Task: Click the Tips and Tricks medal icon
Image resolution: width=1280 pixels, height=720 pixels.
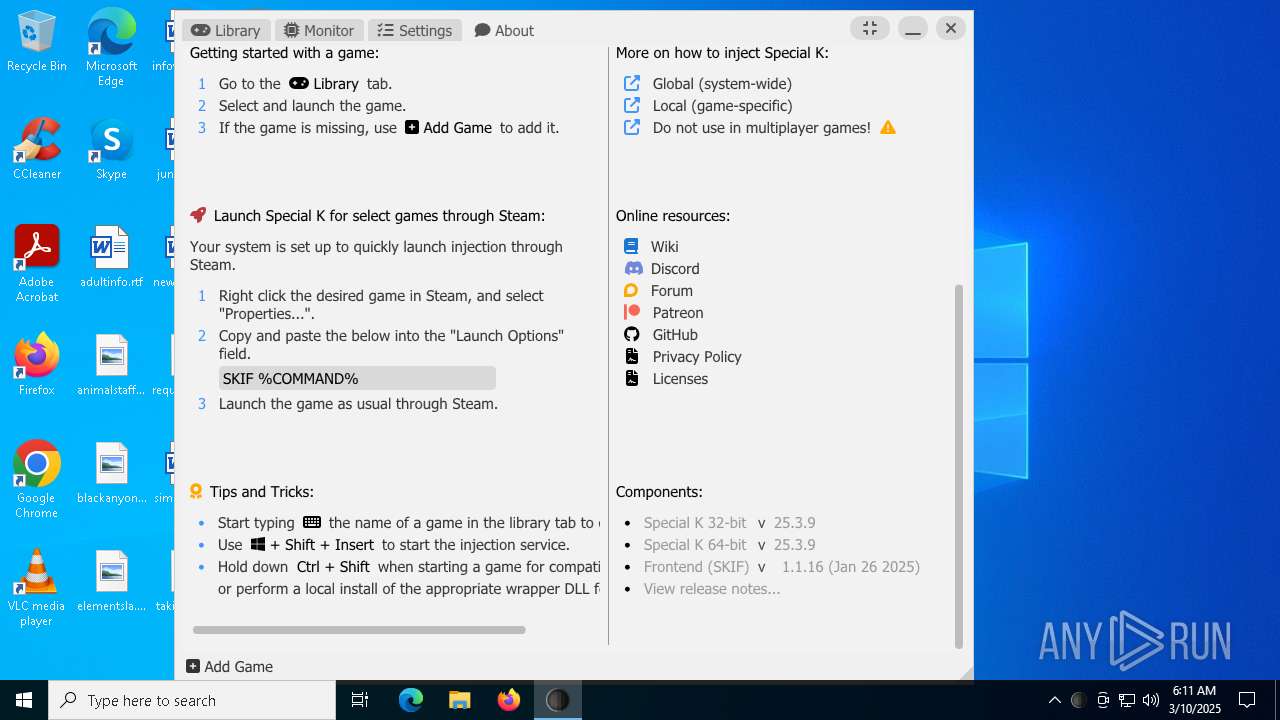Action: coord(196,491)
